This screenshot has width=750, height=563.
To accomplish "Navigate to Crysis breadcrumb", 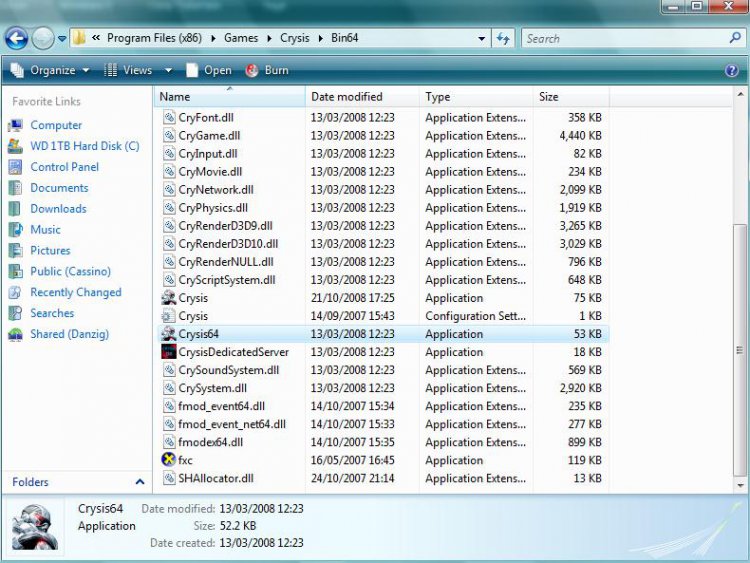I will coord(295,38).
